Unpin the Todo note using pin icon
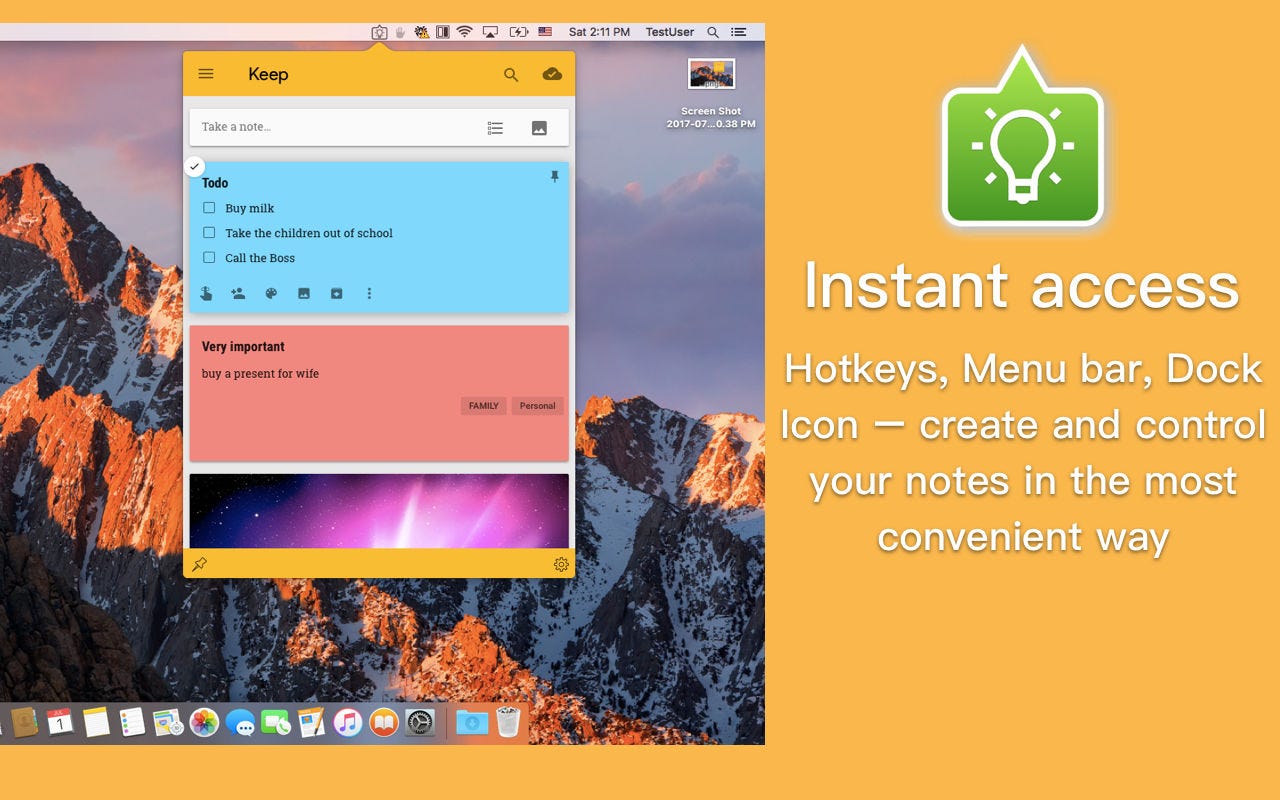Viewport: 1280px width, 800px height. (555, 177)
